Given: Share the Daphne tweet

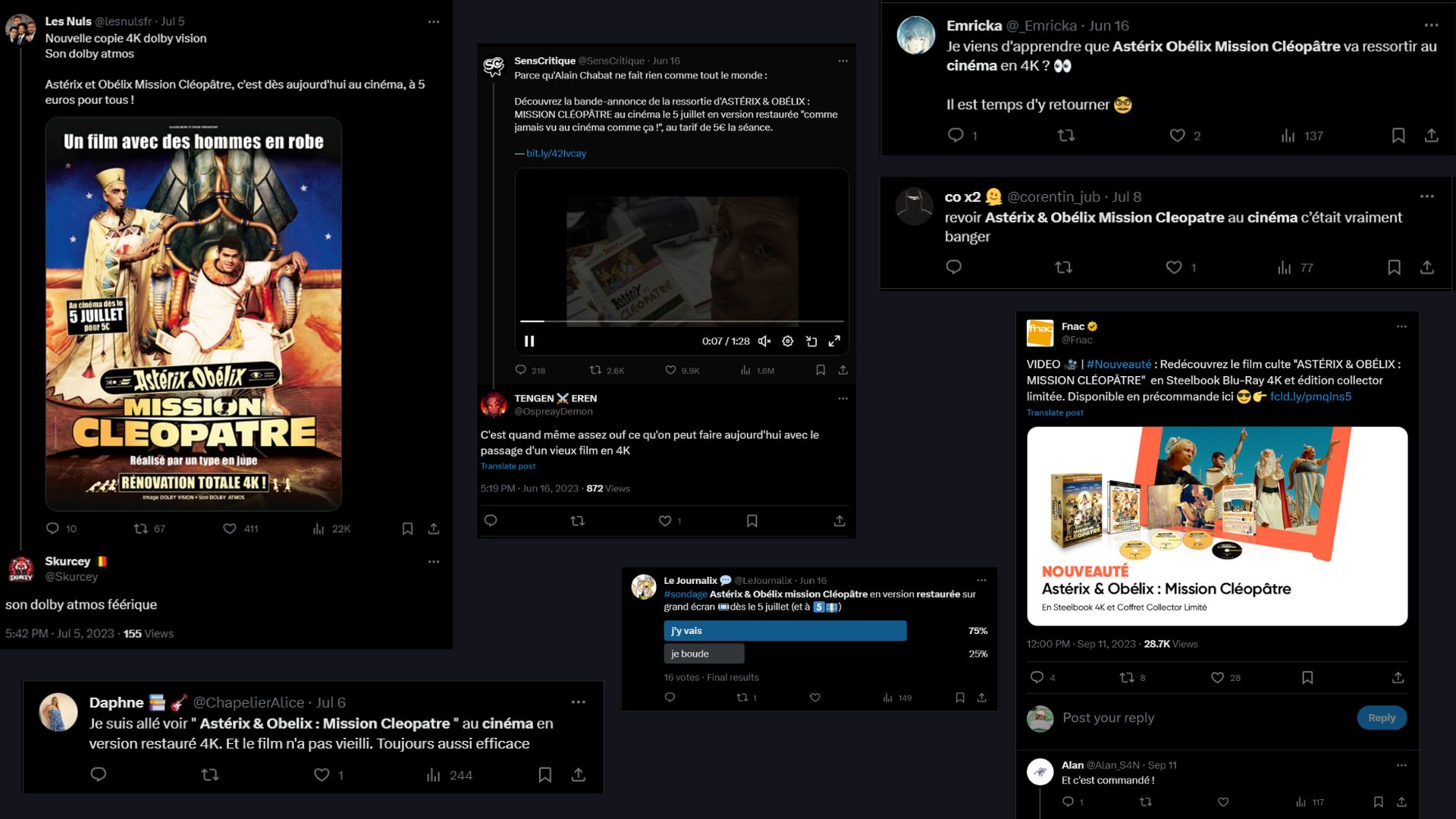Looking at the screenshot, I should [x=579, y=774].
